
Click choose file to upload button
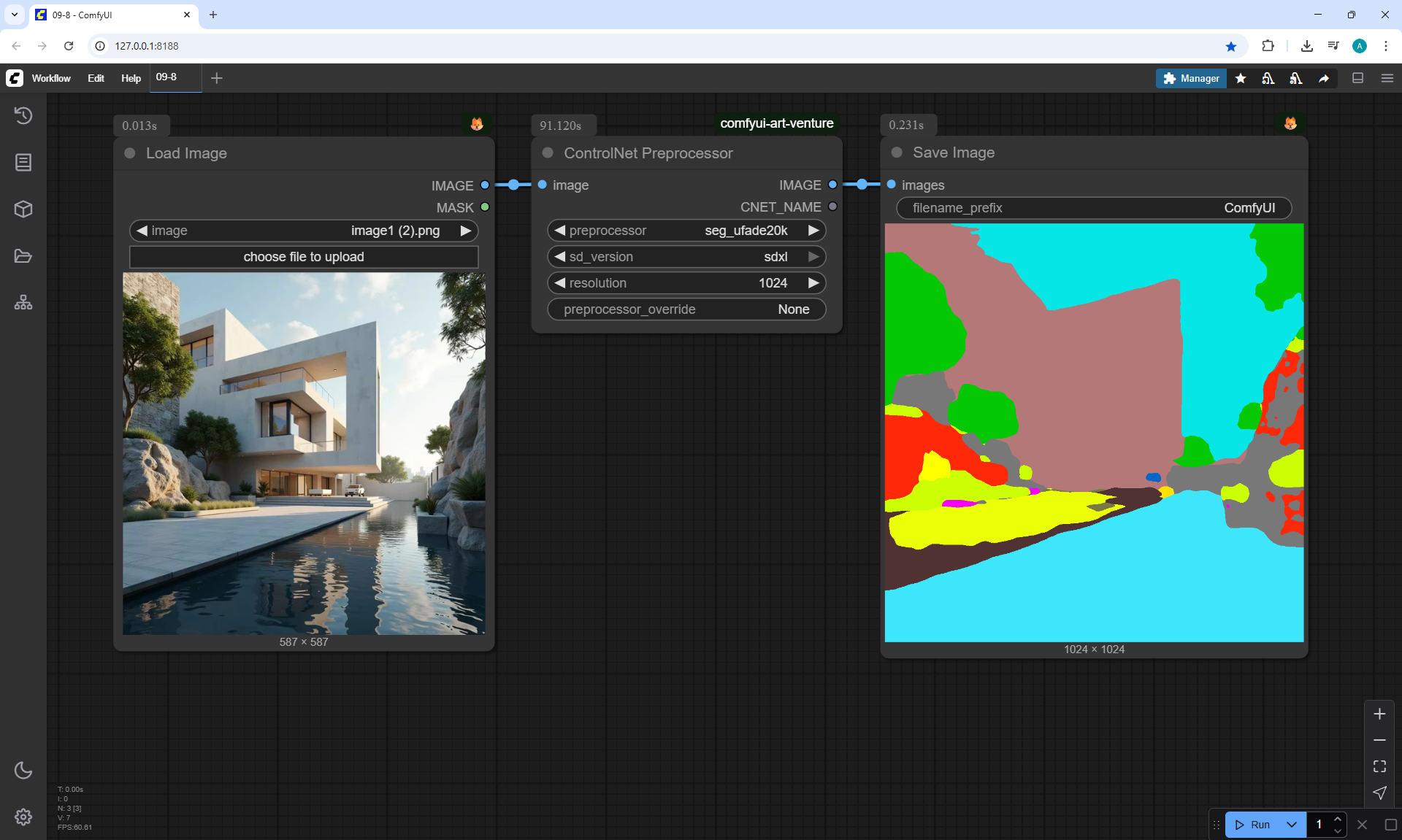click(x=304, y=257)
